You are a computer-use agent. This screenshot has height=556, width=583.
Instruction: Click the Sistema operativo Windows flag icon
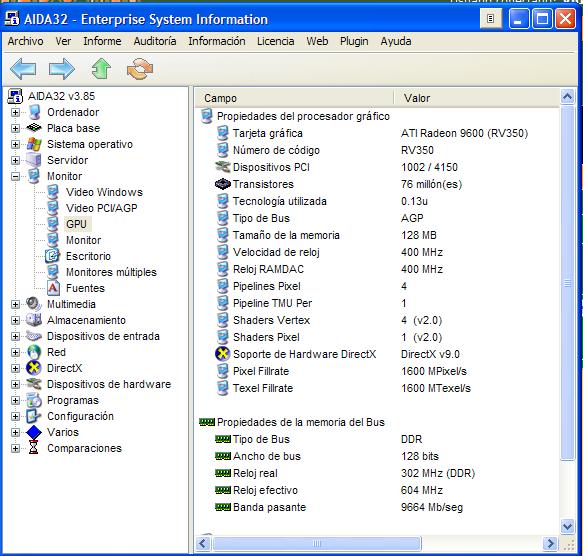34,144
